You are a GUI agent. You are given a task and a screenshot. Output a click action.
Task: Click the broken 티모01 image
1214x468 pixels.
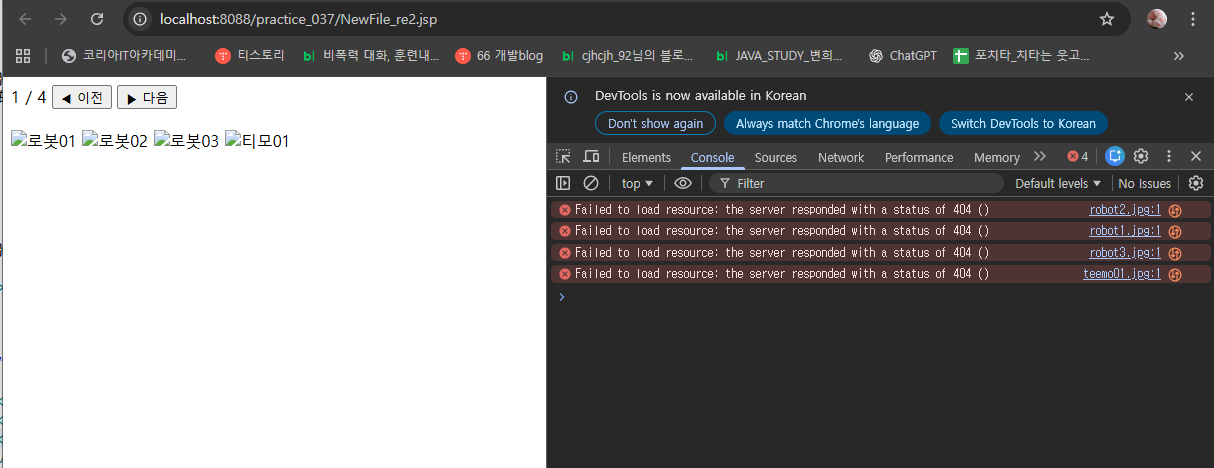click(x=257, y=141)
